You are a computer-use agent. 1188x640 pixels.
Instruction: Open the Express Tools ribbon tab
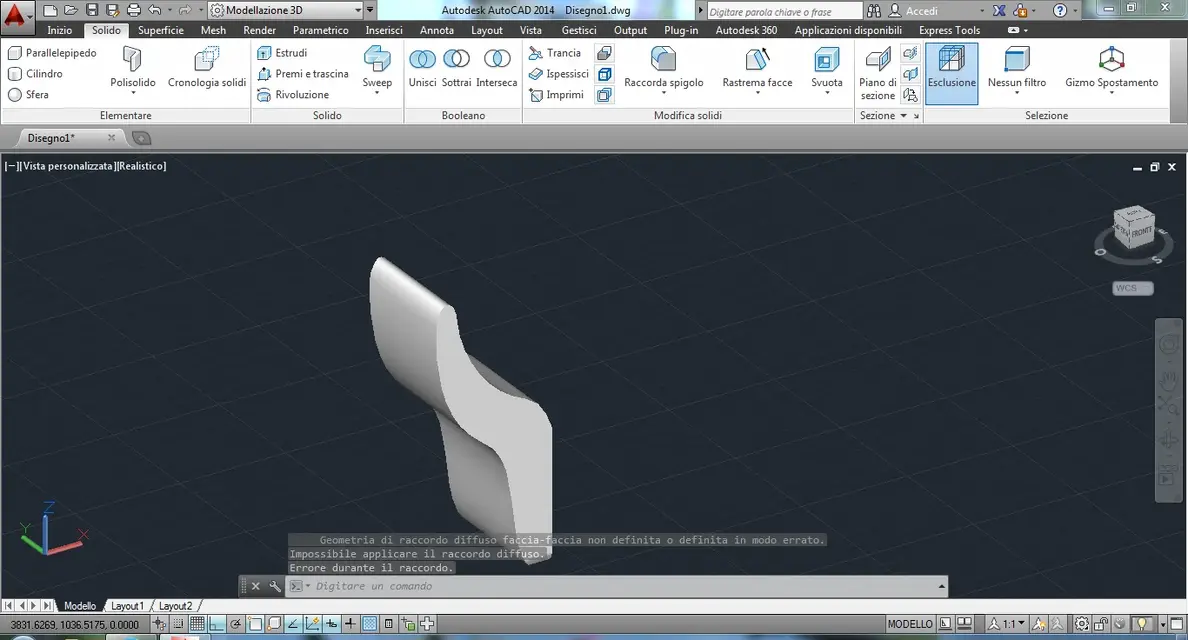pos(949,30)
